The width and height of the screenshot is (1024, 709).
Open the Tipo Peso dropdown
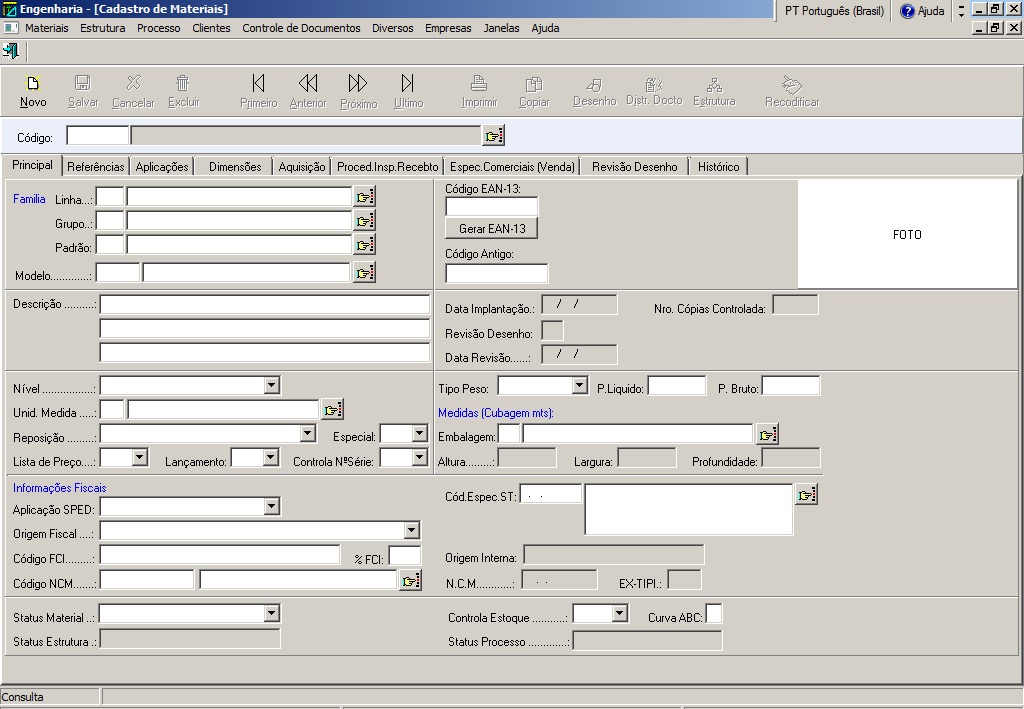(x=579, y=386)
